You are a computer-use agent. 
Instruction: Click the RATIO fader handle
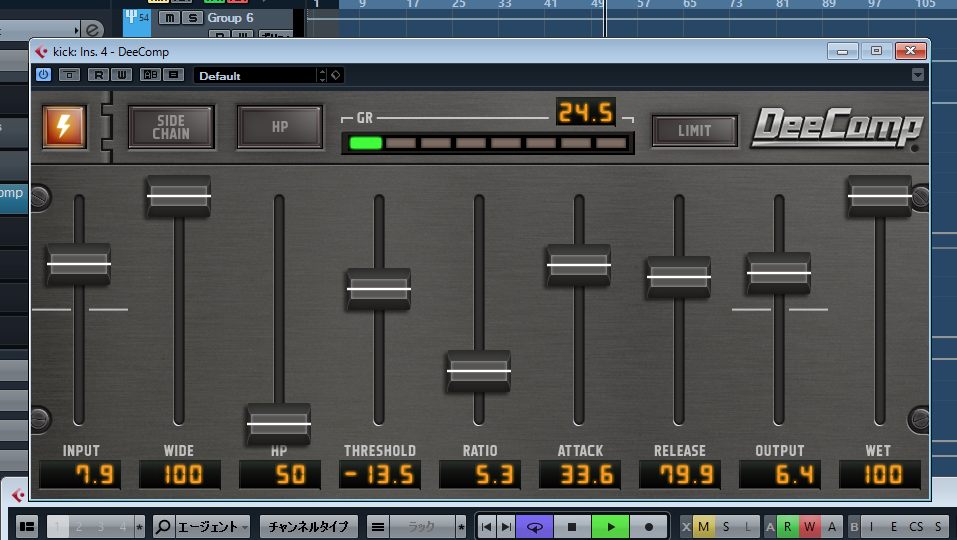478,371
